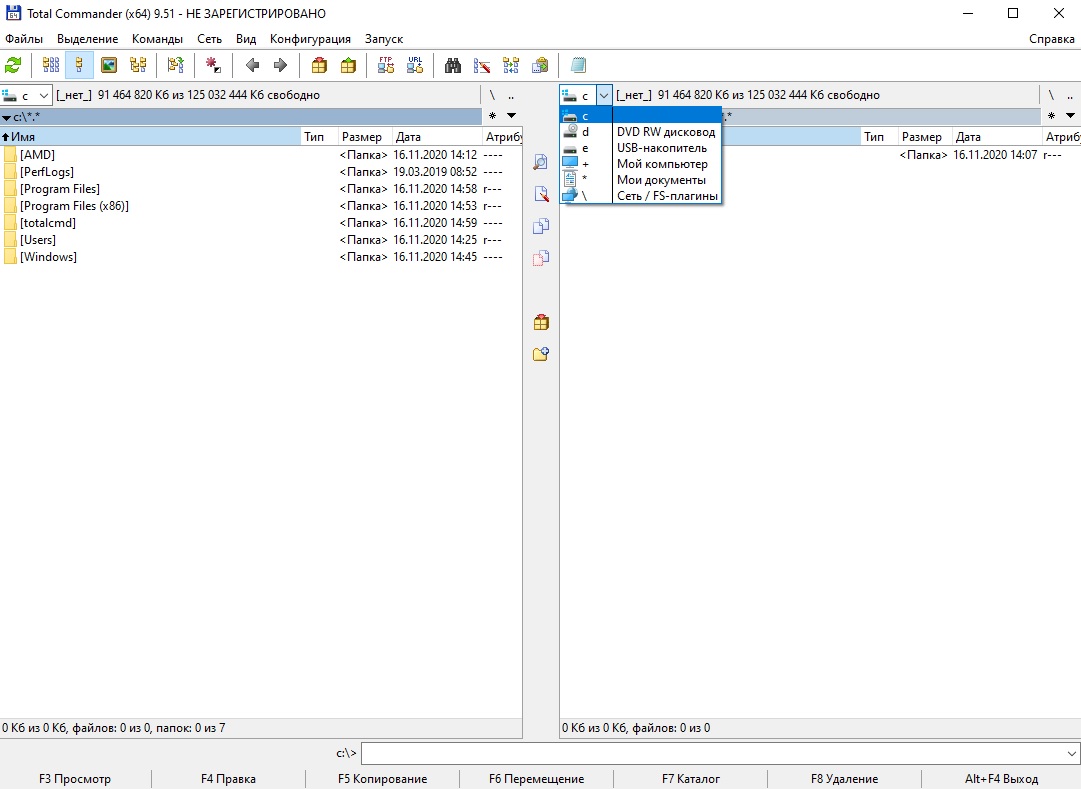Open right panel favorites asterisk button
Screen dimensions: 1081x789
coord(1051,116)
